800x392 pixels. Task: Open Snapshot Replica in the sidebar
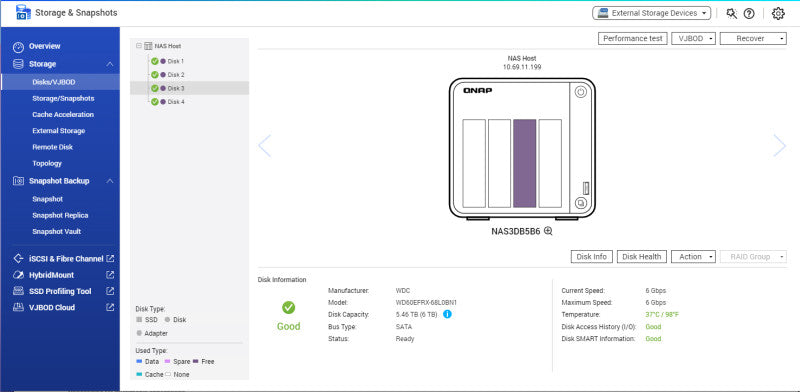(60, 215)
